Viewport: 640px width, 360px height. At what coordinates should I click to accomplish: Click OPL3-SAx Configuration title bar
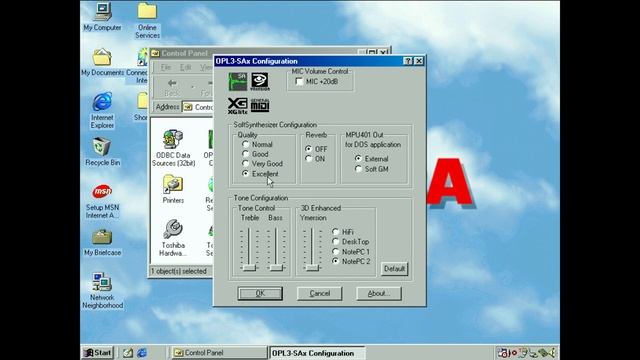point(319,61)
